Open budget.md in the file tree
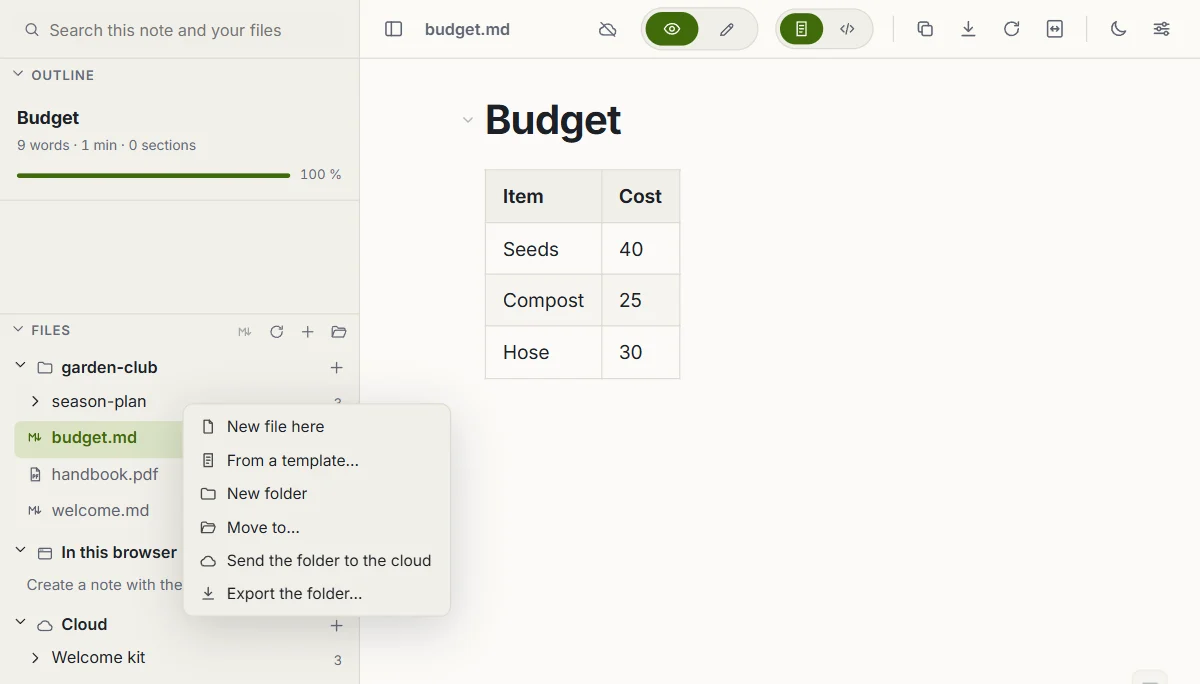Image resolution: width=1200 pixels, height=684 pixels. pyautogui.click(x=94, y=437)
